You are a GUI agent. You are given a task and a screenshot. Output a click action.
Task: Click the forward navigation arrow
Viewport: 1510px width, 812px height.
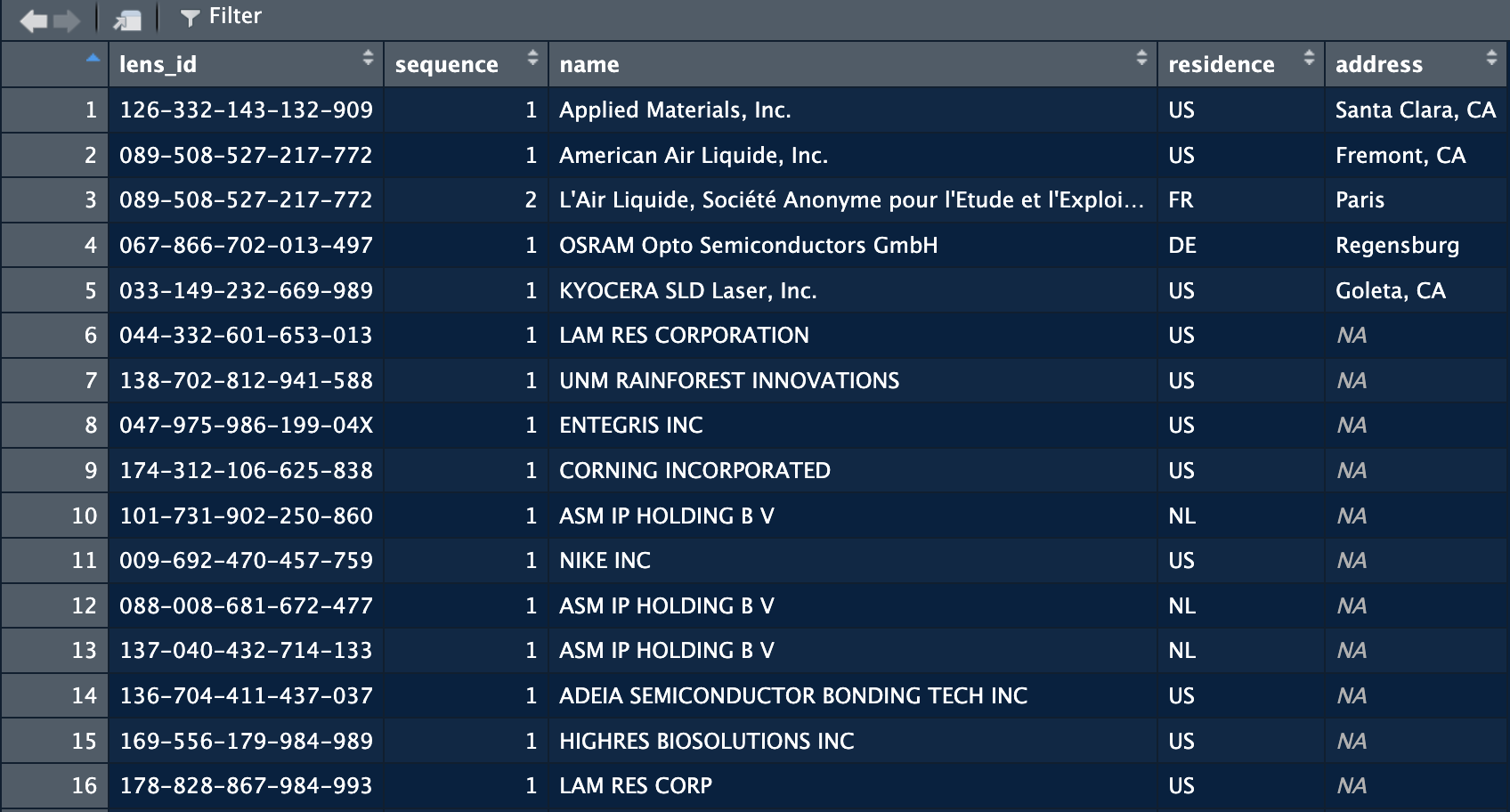(67, 20)
